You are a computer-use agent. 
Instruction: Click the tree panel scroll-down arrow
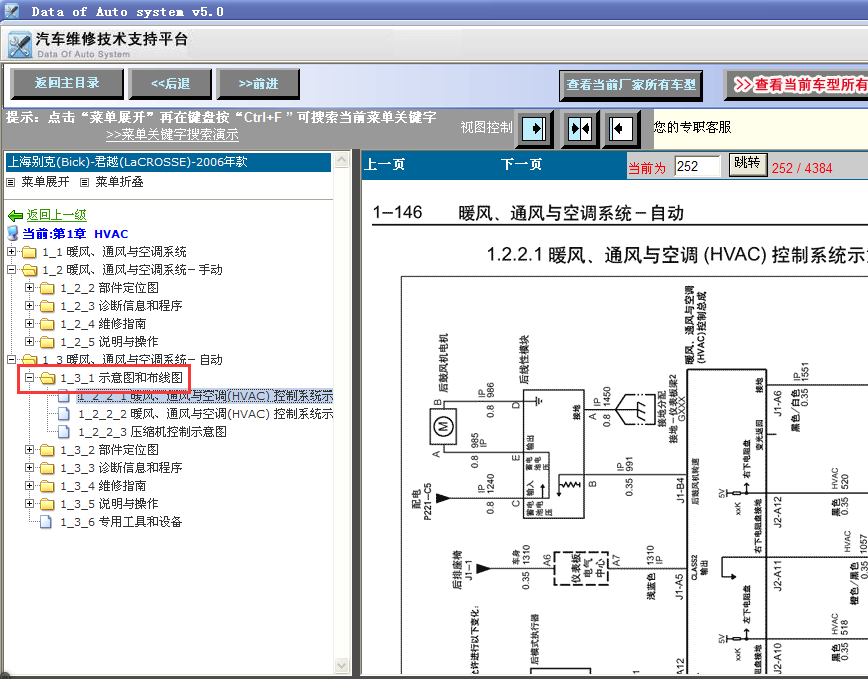coord(342,665)
